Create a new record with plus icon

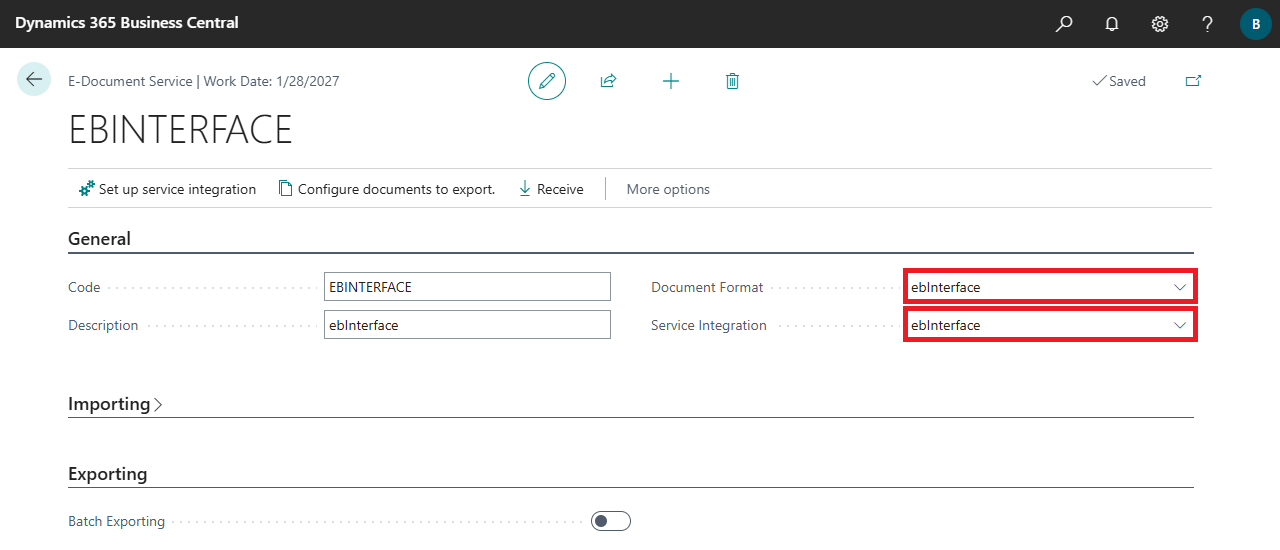coord(671,81)
